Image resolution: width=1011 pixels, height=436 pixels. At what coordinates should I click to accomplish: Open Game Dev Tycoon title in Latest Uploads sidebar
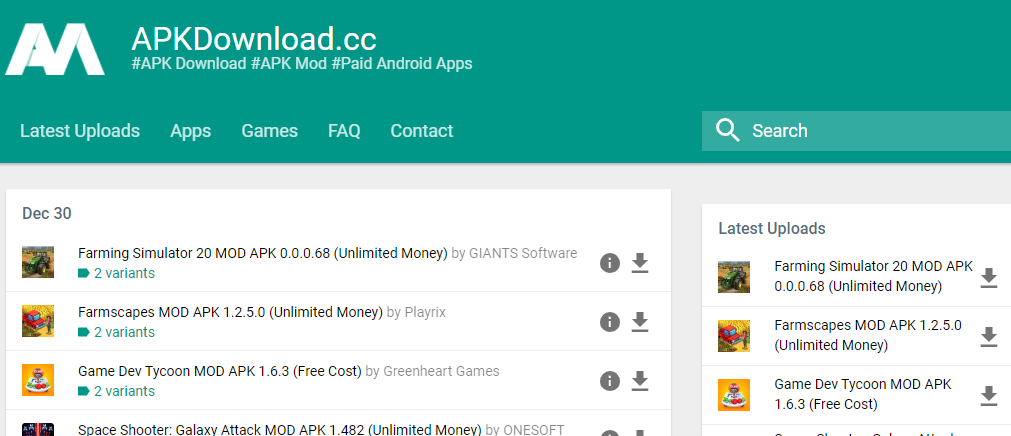tap(863, 394)
